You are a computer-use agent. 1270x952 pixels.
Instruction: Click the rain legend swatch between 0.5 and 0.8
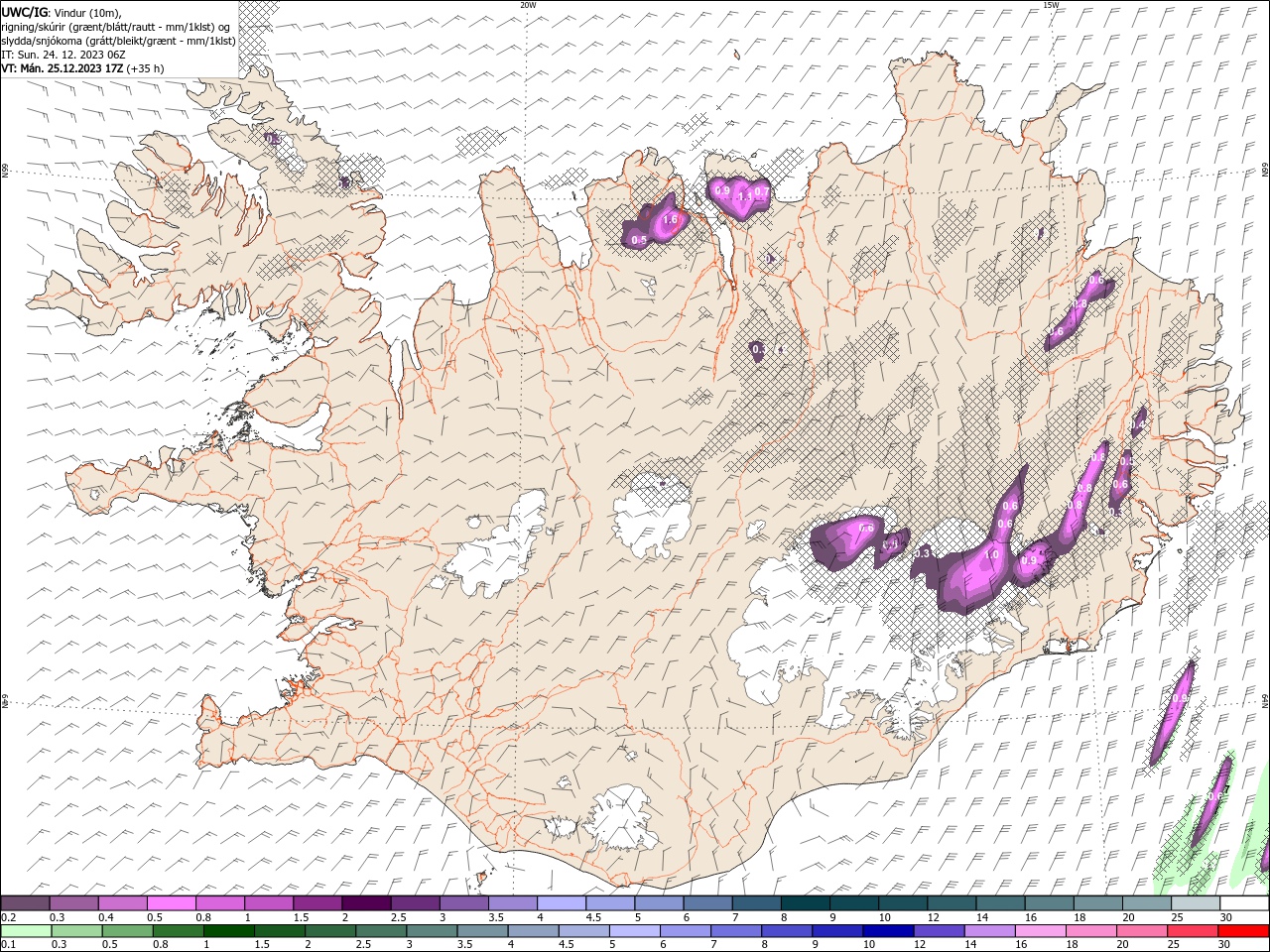(128, 931)
